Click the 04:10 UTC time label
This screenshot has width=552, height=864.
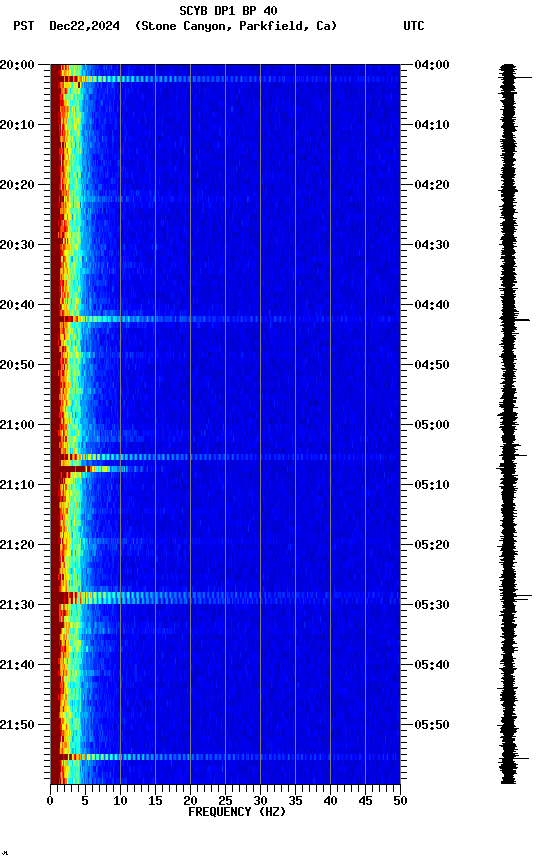point(432,125)
